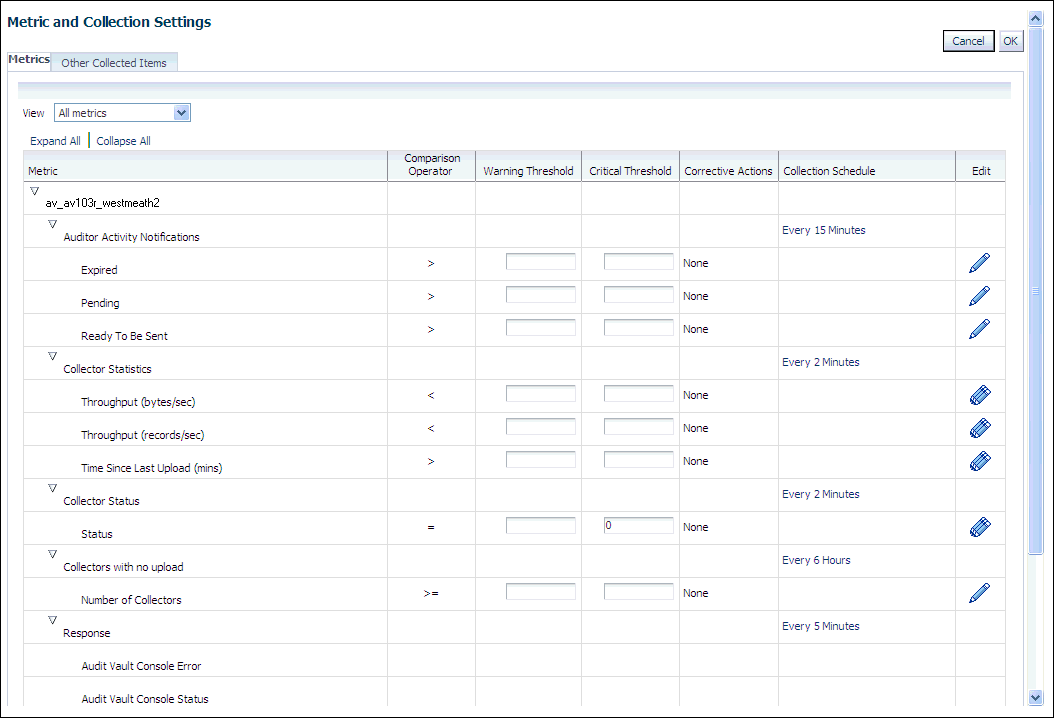Focus Warning Threshold for Ready To Be Sent
The width and height of the screenshot is (1054, 718).
point(540,327)
